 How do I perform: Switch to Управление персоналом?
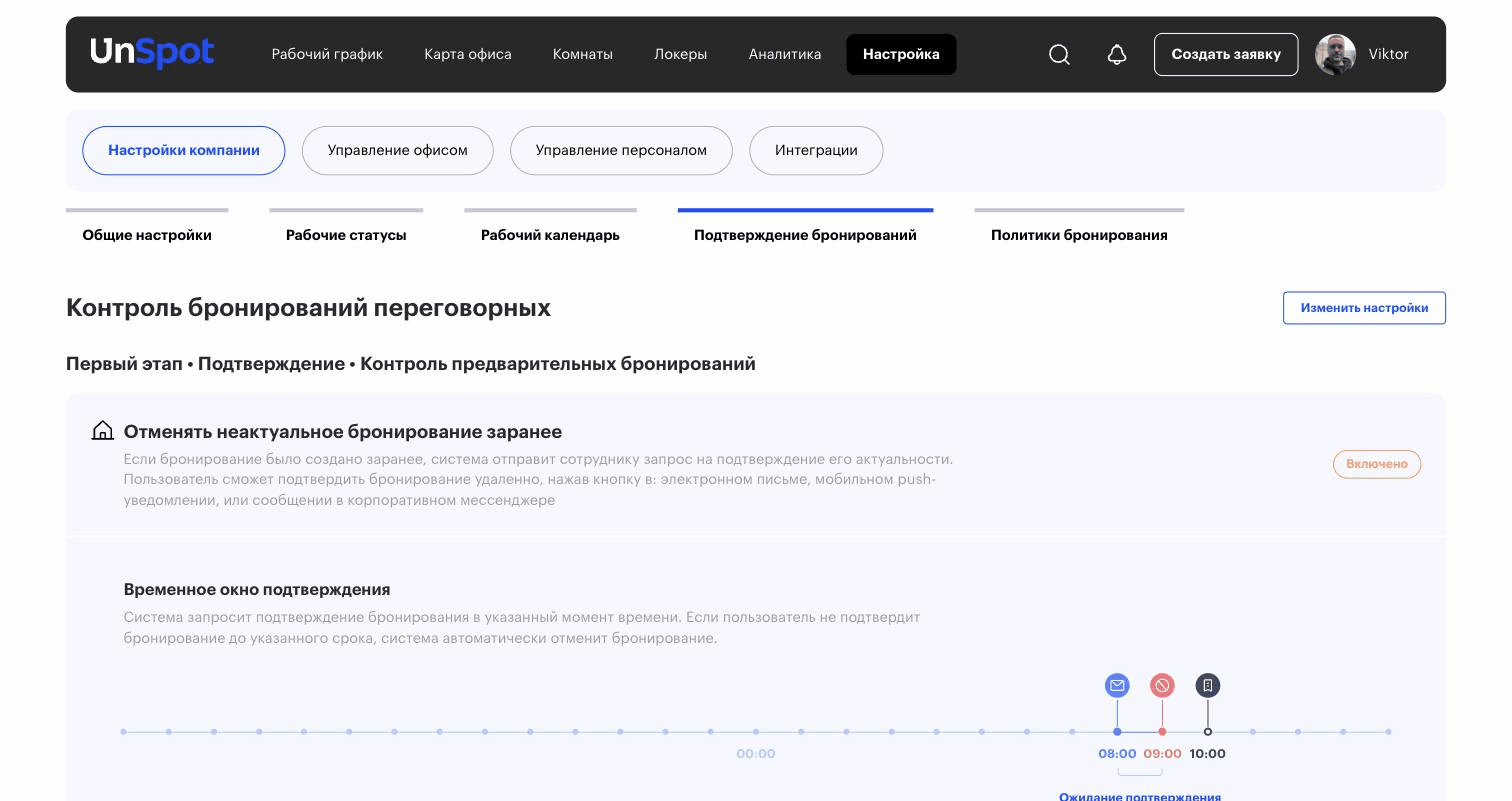(621, 150)
